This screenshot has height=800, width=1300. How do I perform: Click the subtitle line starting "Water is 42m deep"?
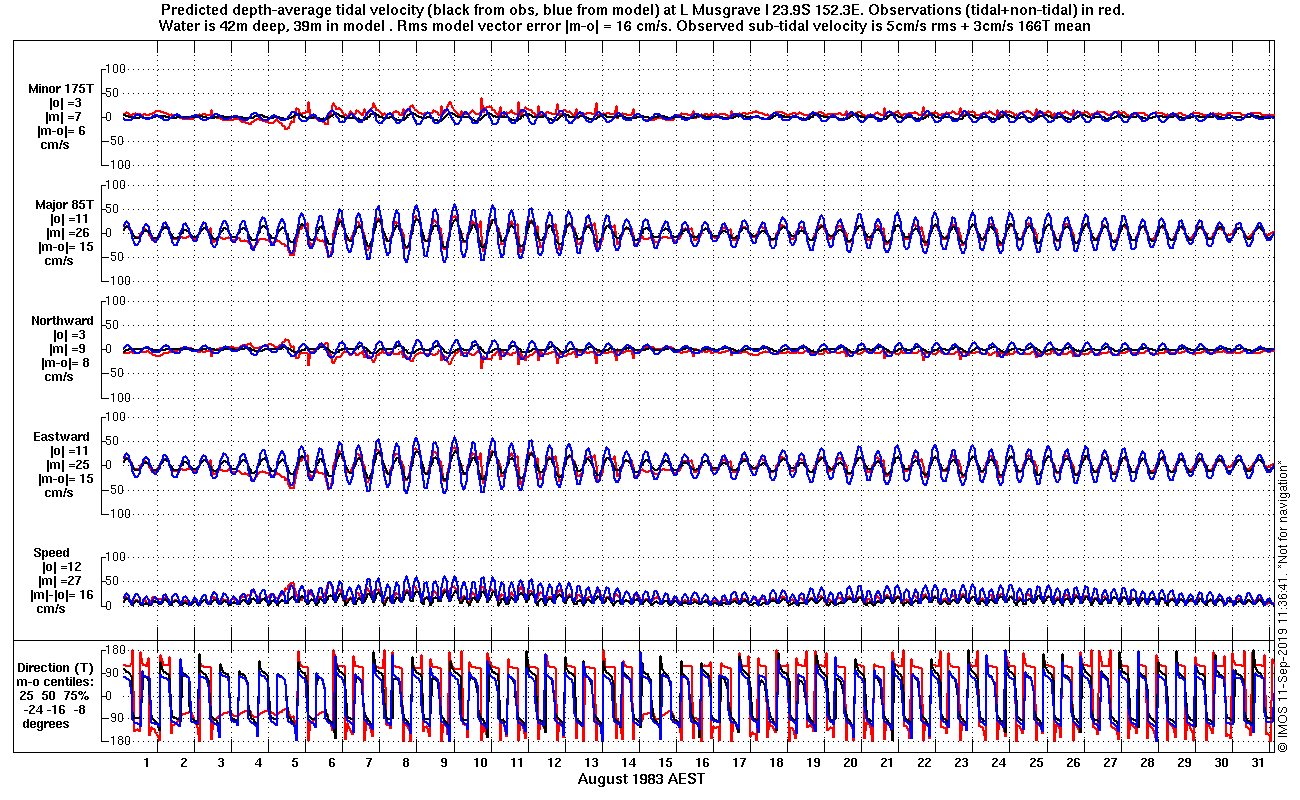(x=624, y=26)
